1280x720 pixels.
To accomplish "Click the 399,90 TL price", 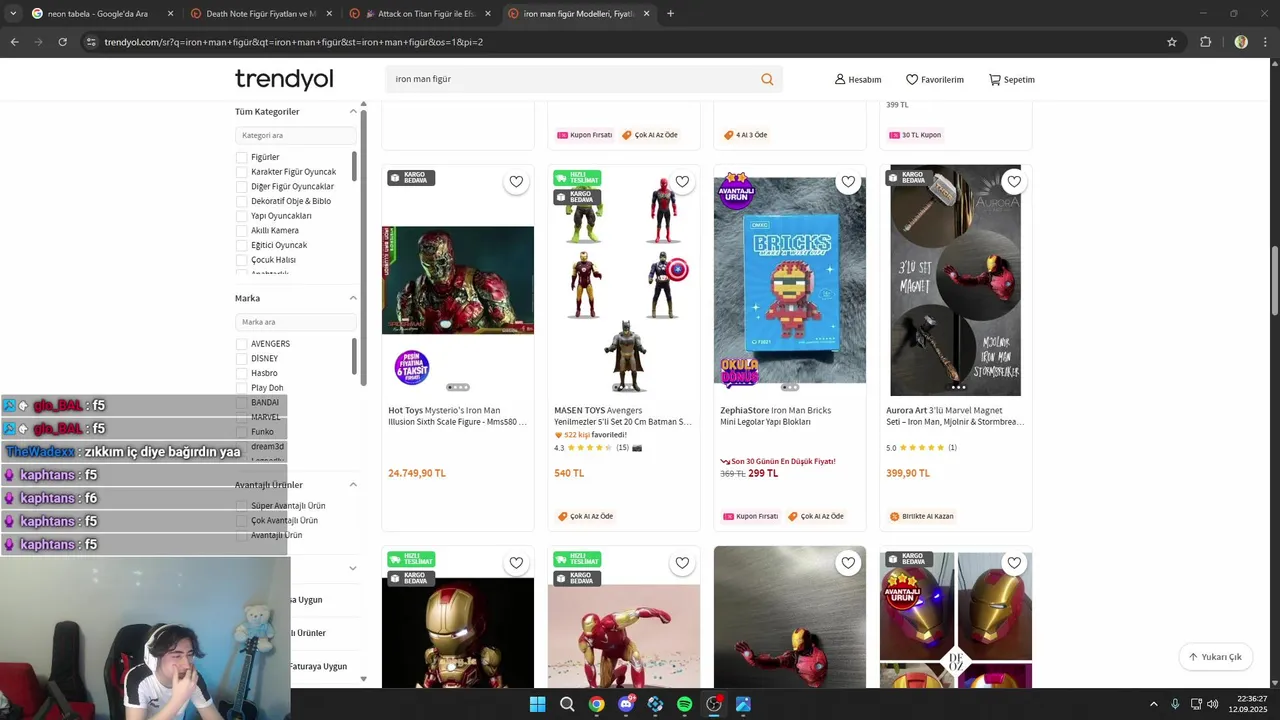I will click(x=908, y=473).
